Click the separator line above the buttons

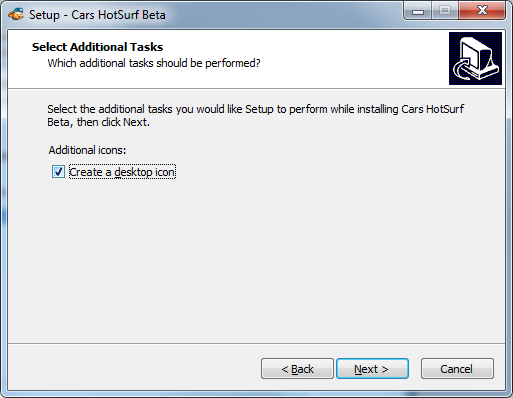256,343
